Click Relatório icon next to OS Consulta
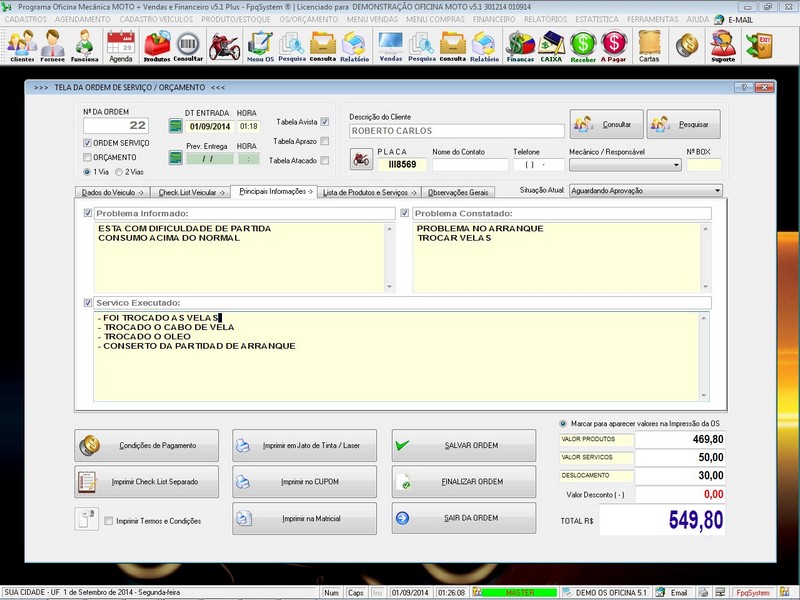800x600 pixels. point(354,45)
